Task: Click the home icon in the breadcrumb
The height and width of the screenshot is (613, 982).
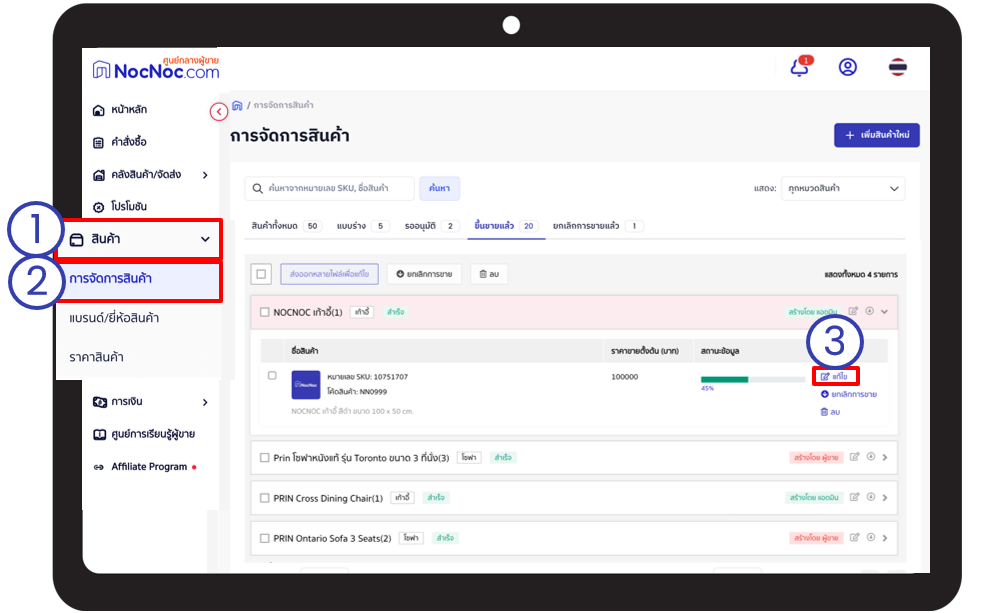Action: tap(237, 105)
